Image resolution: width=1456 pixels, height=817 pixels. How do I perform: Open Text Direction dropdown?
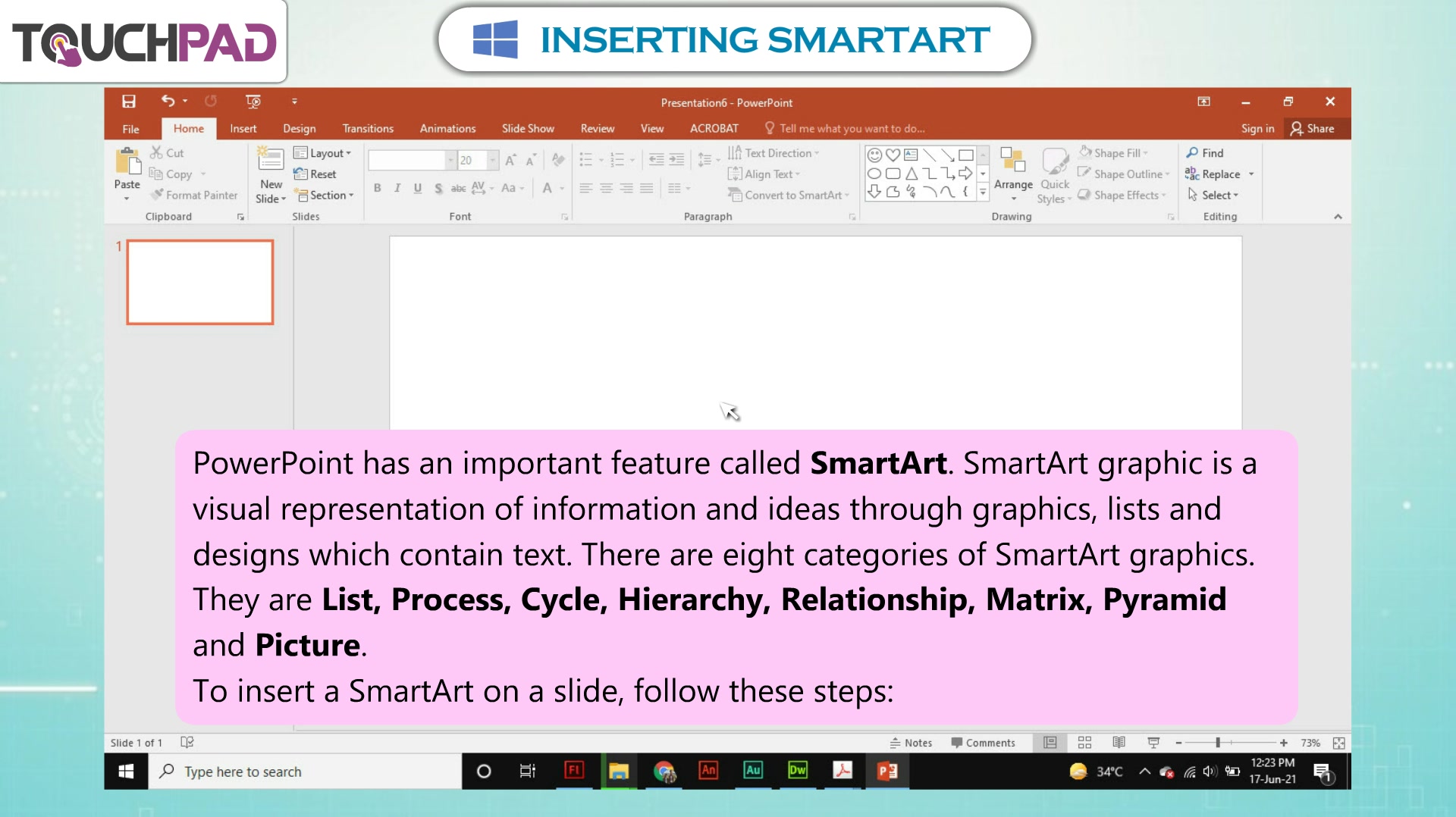[773, 153]
